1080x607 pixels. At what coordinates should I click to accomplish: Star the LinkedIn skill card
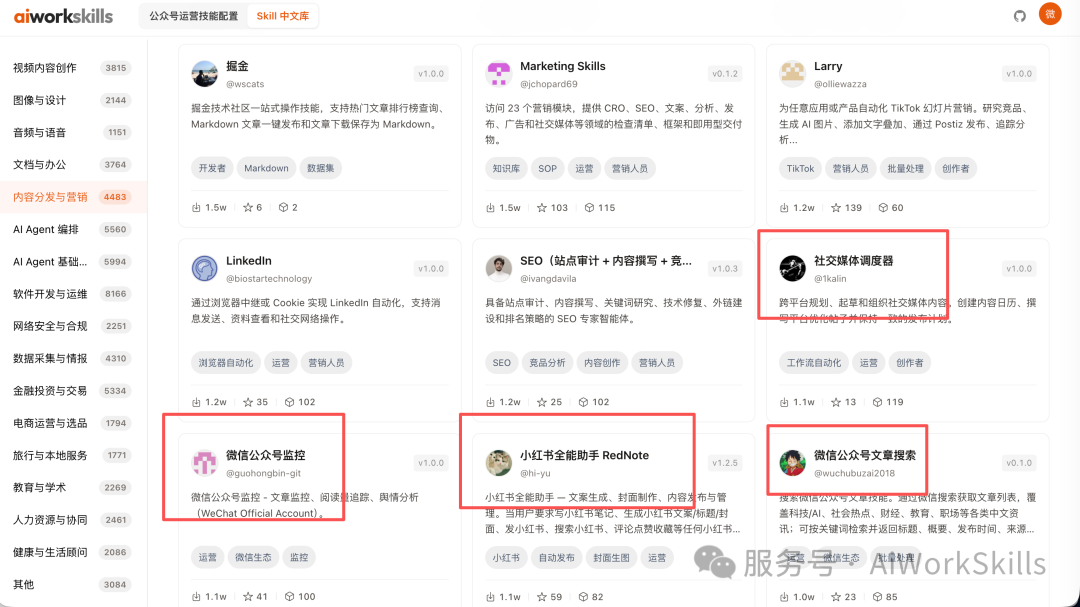[248, 402]
